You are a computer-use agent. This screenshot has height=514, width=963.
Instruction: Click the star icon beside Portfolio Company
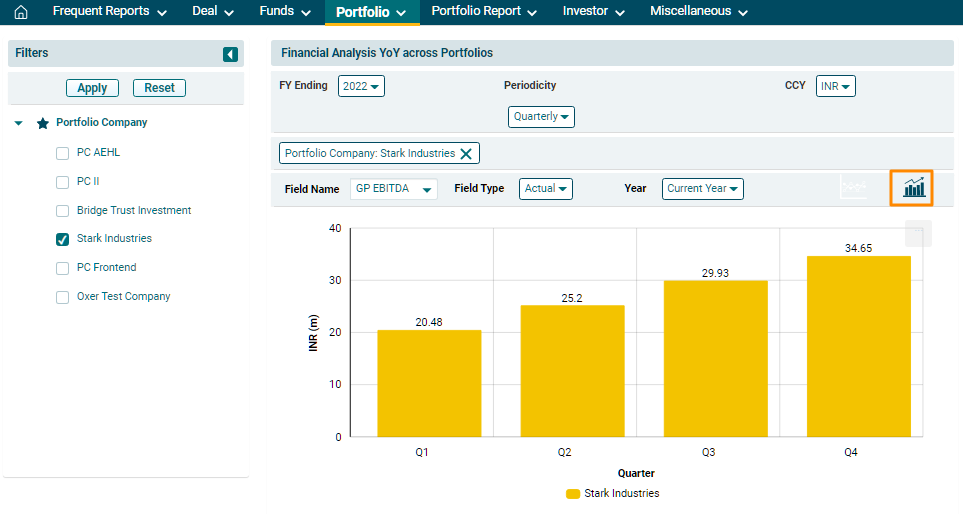tap(42, 123)
